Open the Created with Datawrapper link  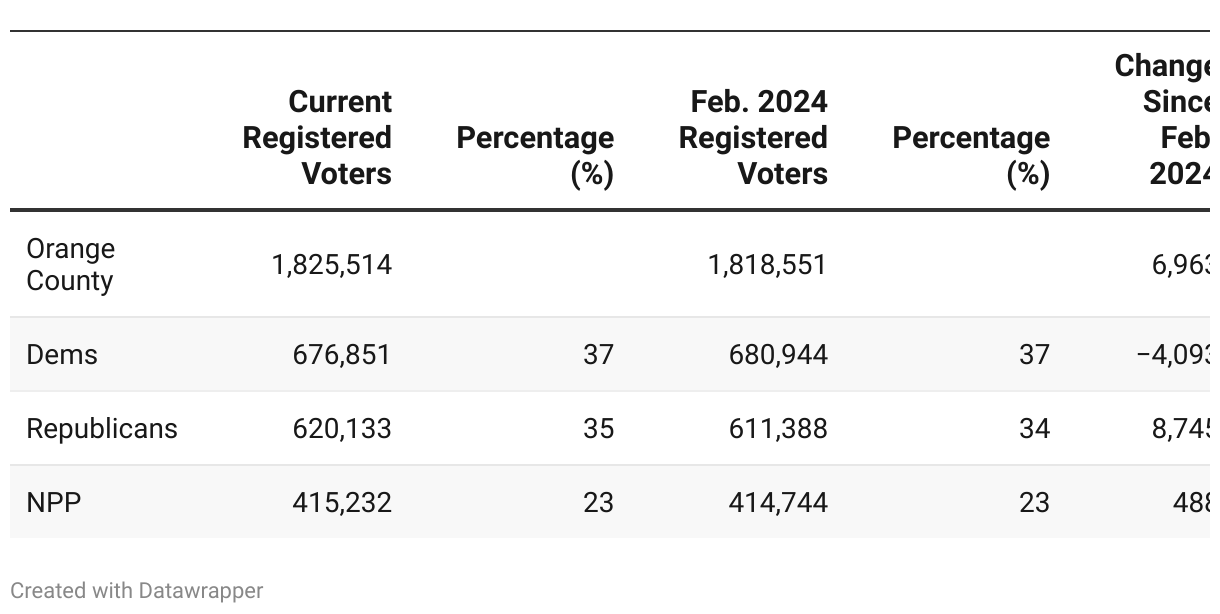[137, 591]
